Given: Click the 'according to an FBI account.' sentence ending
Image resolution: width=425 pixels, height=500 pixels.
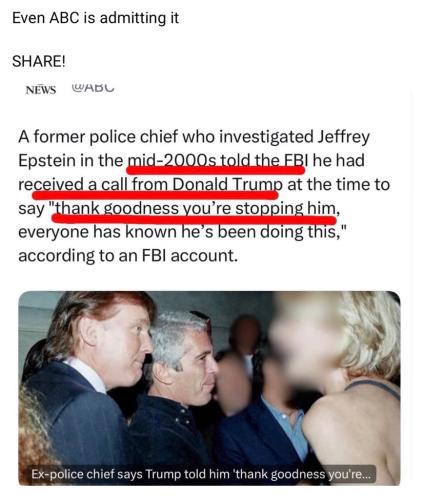Looking at the screenshot, I should tap(128, 256).
